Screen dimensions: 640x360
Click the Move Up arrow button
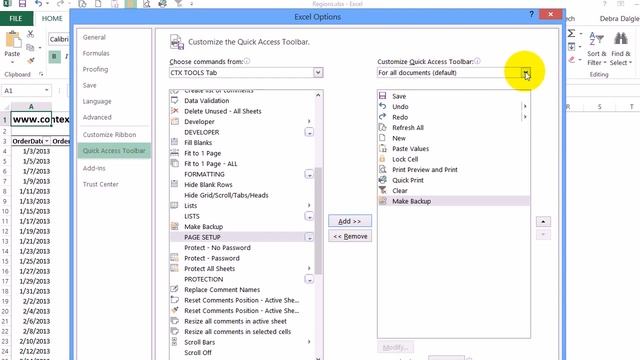(x=543, y=222)
